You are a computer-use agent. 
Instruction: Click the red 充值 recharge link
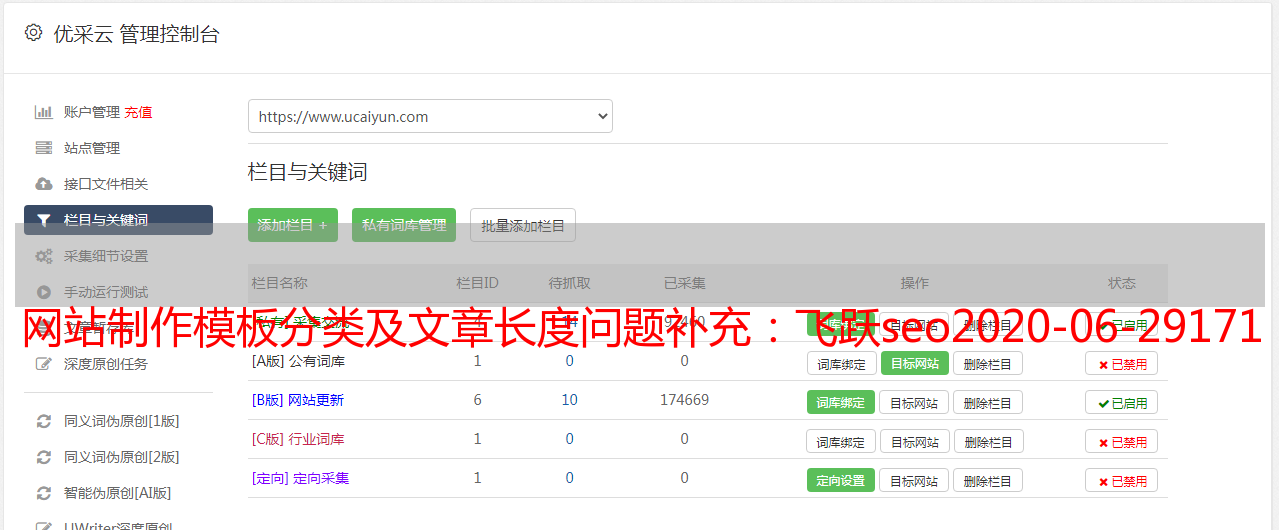pyautogui.click(x=138, y=112)
